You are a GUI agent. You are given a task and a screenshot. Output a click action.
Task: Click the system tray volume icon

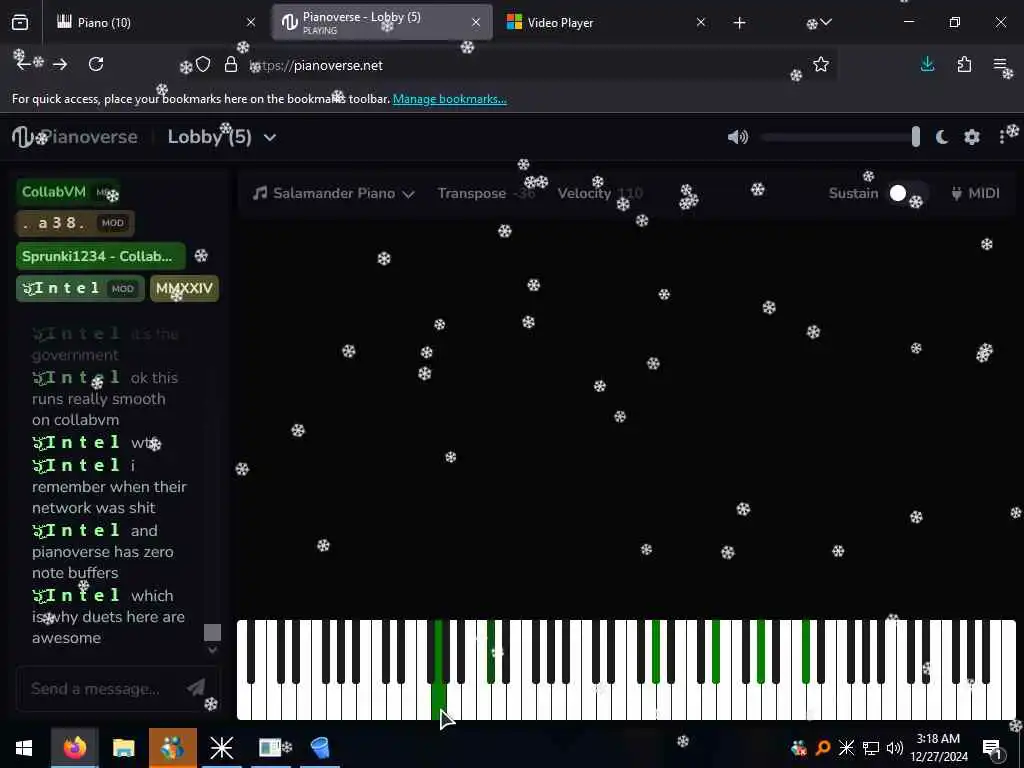[895, 748]
